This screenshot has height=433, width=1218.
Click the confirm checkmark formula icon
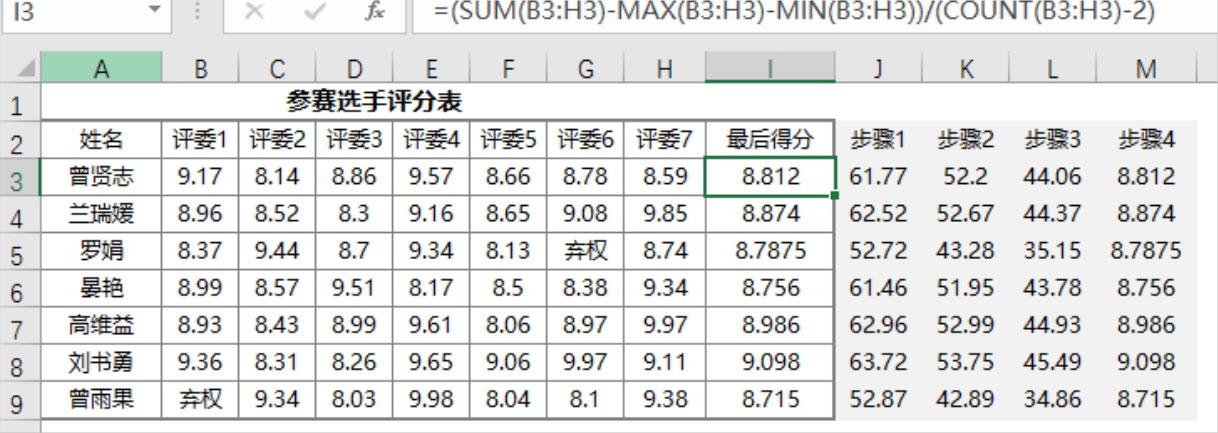click(315, 13)
